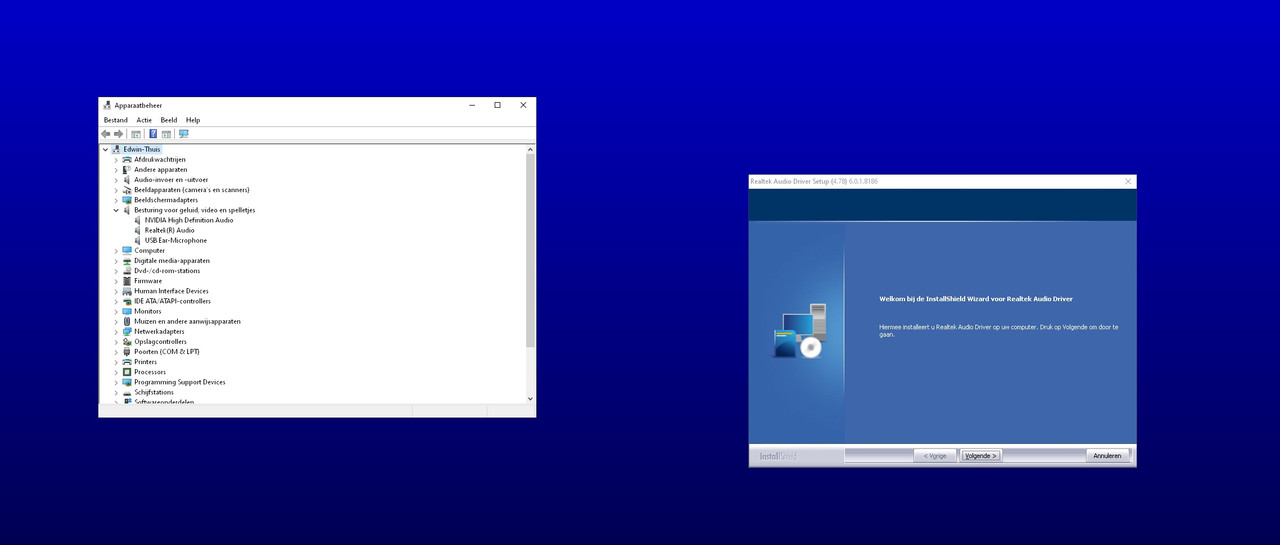Click the mouse icon beside Muizen en andere aanwijsapparaten
Image resolution: width=1280 pixels, height=545 pixels.
[127, 321]
